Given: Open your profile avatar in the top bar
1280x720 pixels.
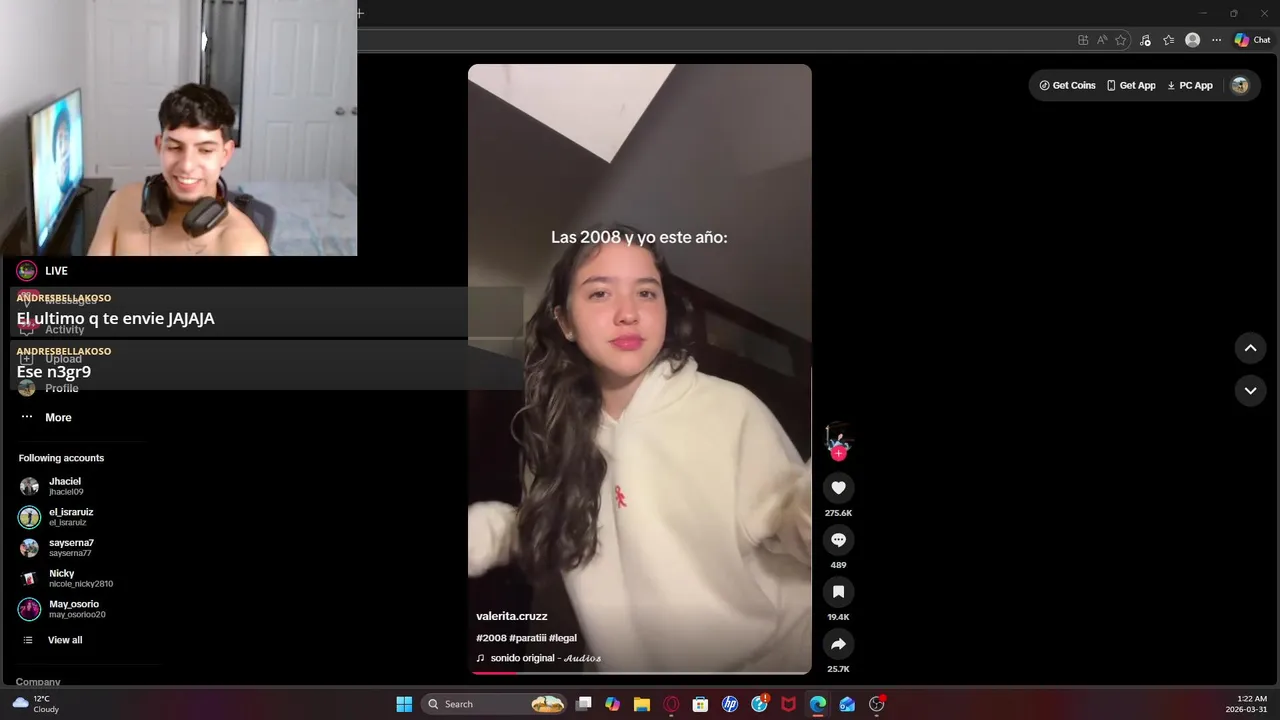Looking at the screenshot, I should coord(1240,86).
